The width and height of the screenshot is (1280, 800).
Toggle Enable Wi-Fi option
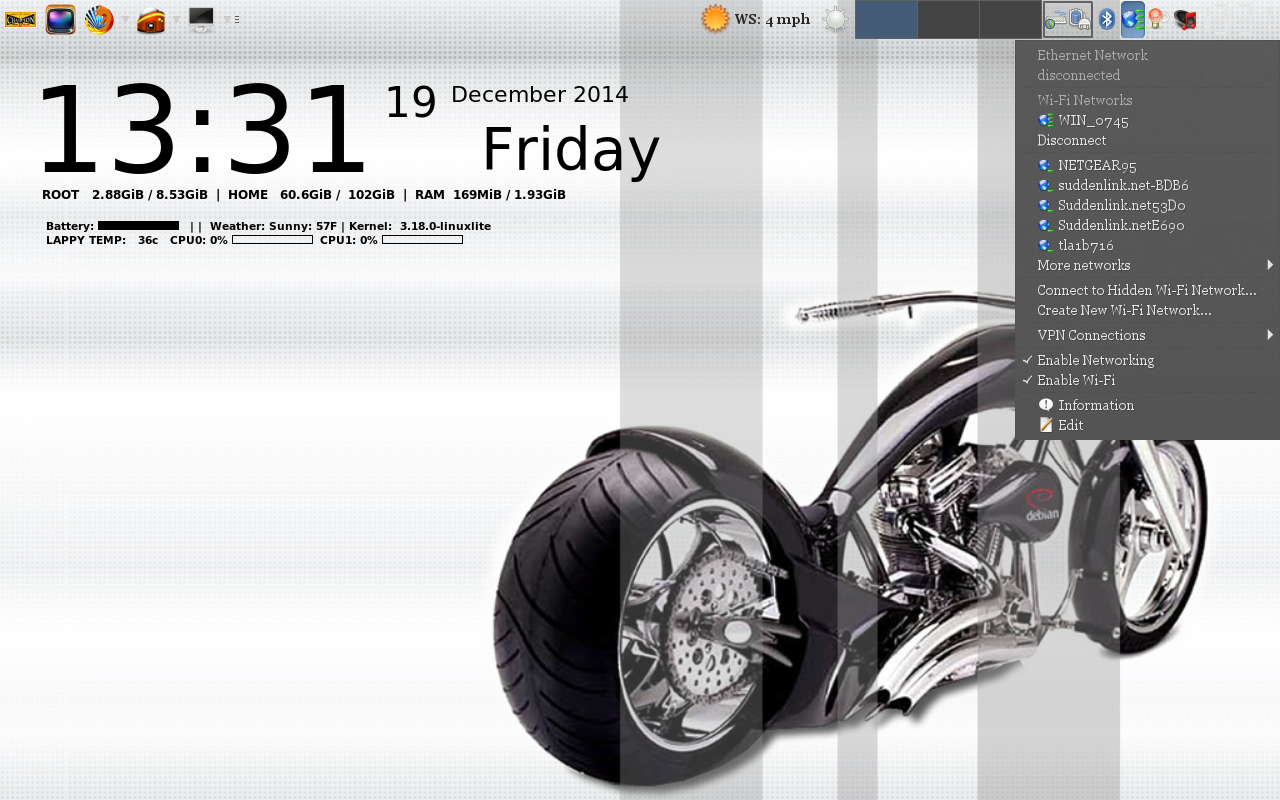coord(1075,380)
